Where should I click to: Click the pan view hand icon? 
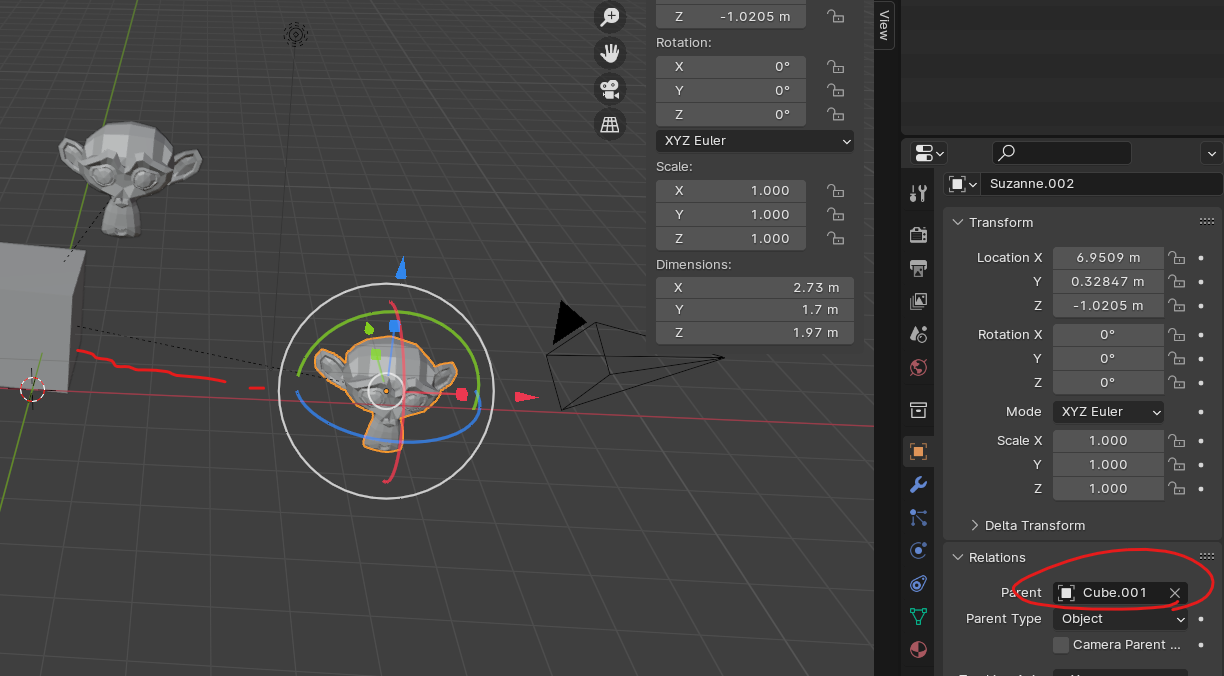tap(610, 53)
